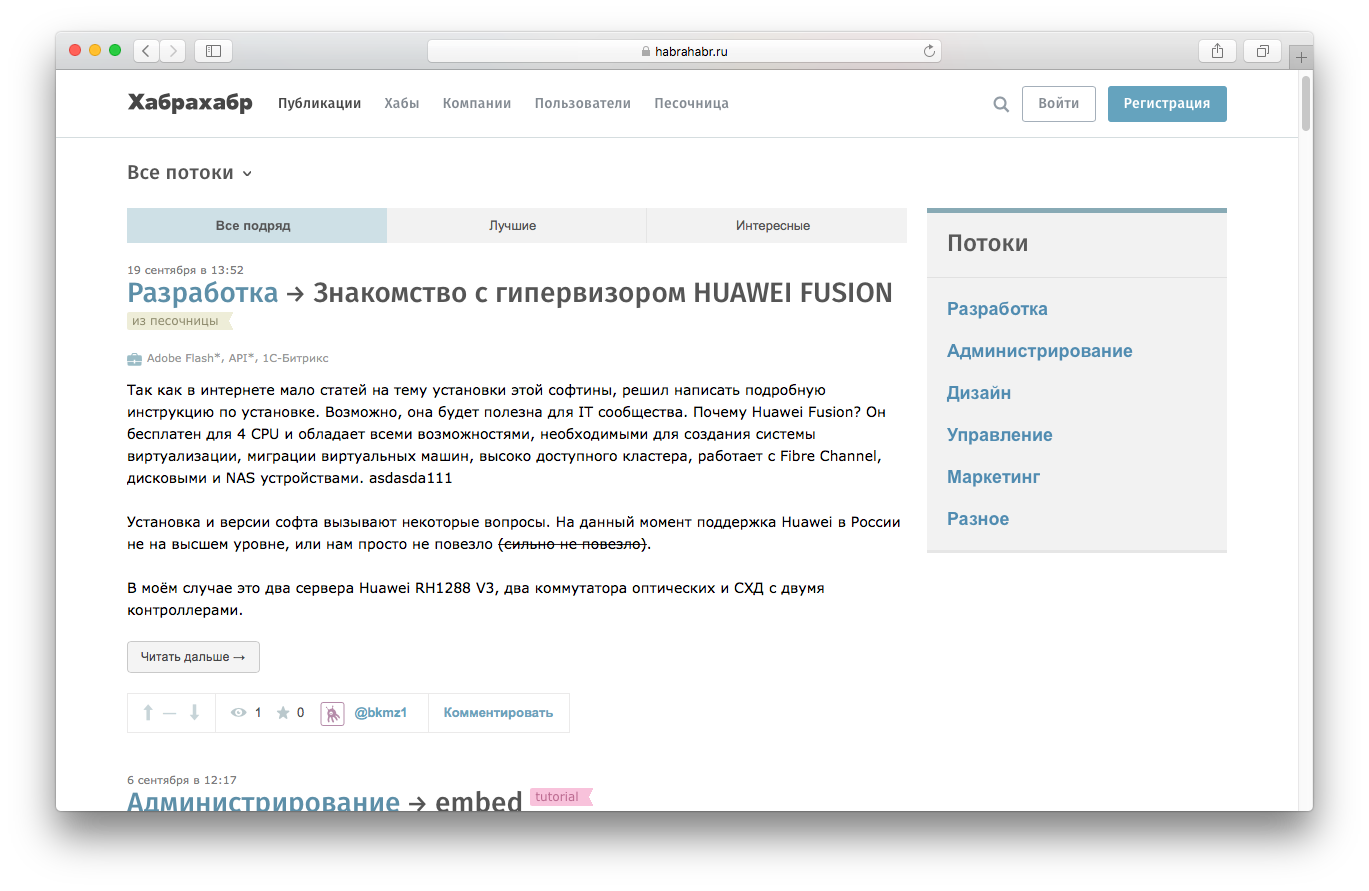The image size is (1369, 891).
Task: Open Компании in the top navigation
Action: (477, 103)
